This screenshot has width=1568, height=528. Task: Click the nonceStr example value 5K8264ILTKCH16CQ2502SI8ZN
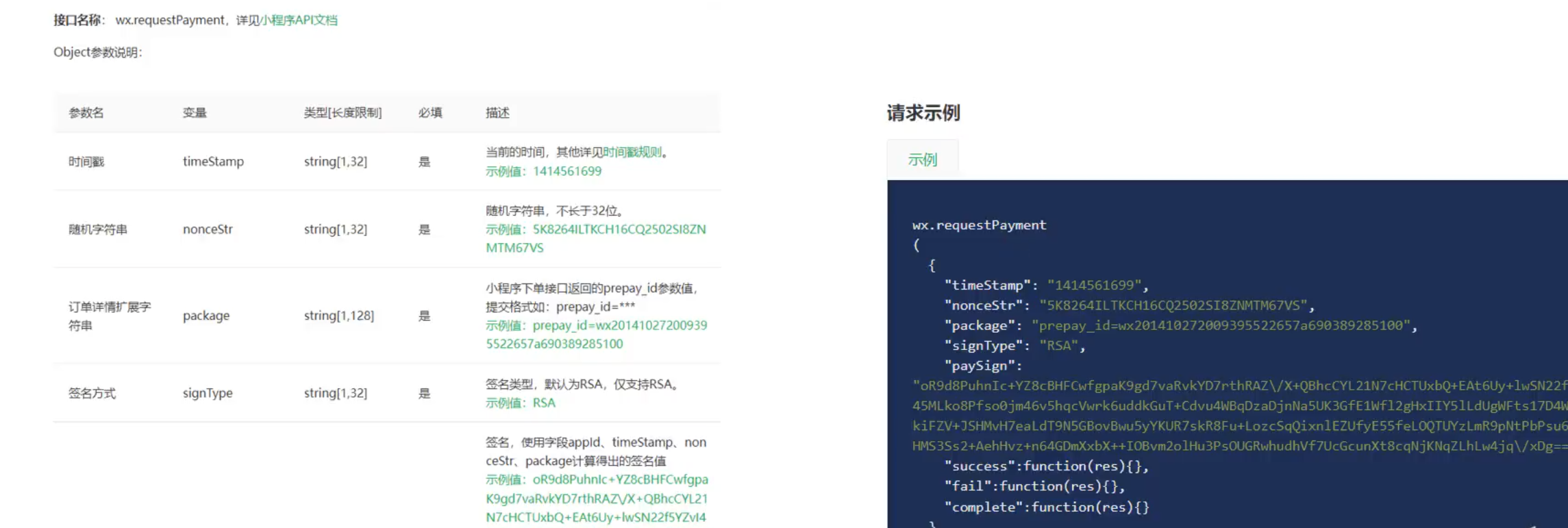coord(619,229)
